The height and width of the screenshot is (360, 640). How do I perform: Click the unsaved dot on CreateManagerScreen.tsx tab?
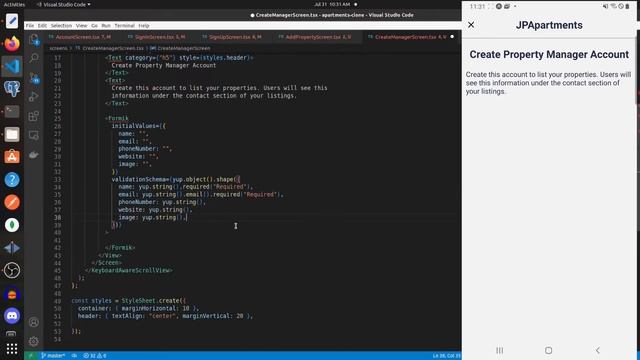(x=452, y=37)
